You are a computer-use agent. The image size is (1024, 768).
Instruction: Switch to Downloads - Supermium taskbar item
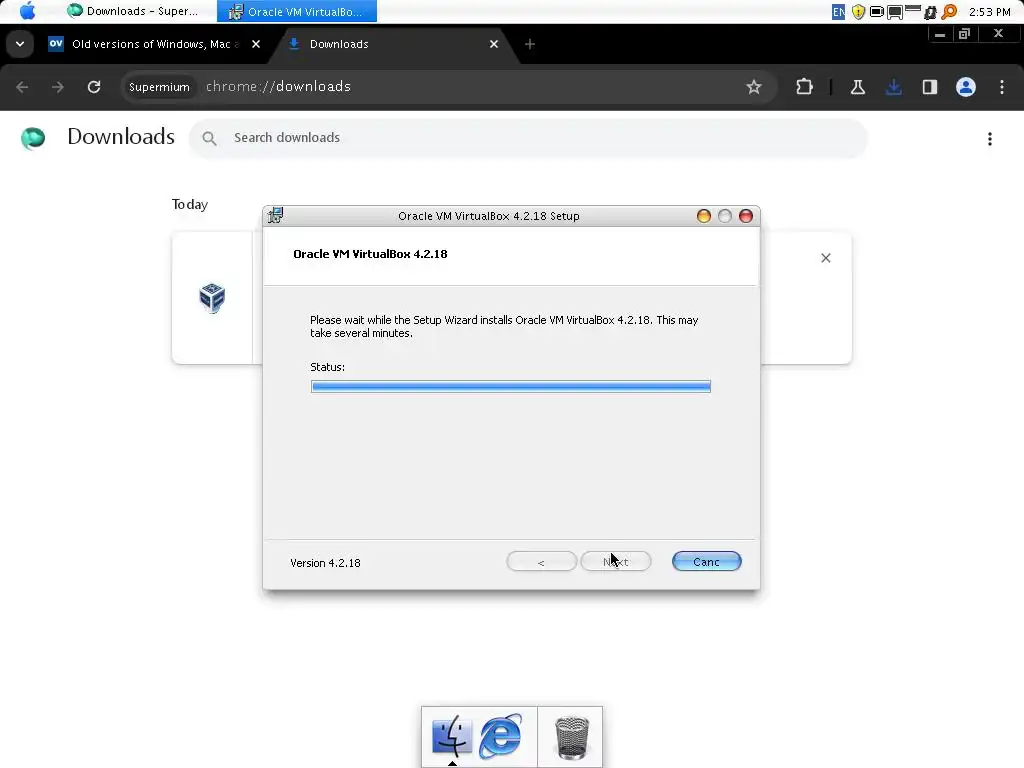(x=133, y=11)
